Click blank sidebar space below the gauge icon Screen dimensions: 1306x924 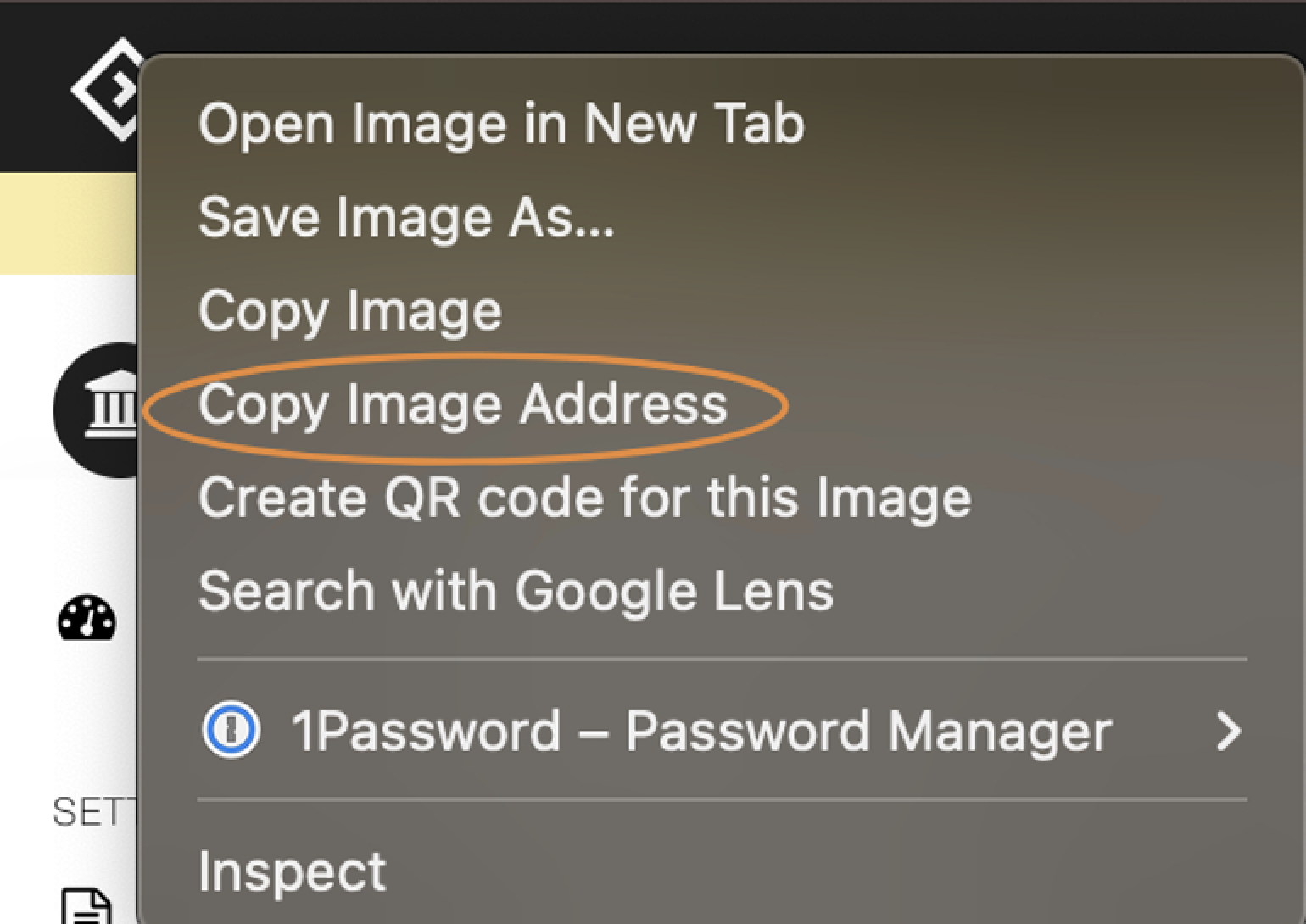click(x=85, y=721)
